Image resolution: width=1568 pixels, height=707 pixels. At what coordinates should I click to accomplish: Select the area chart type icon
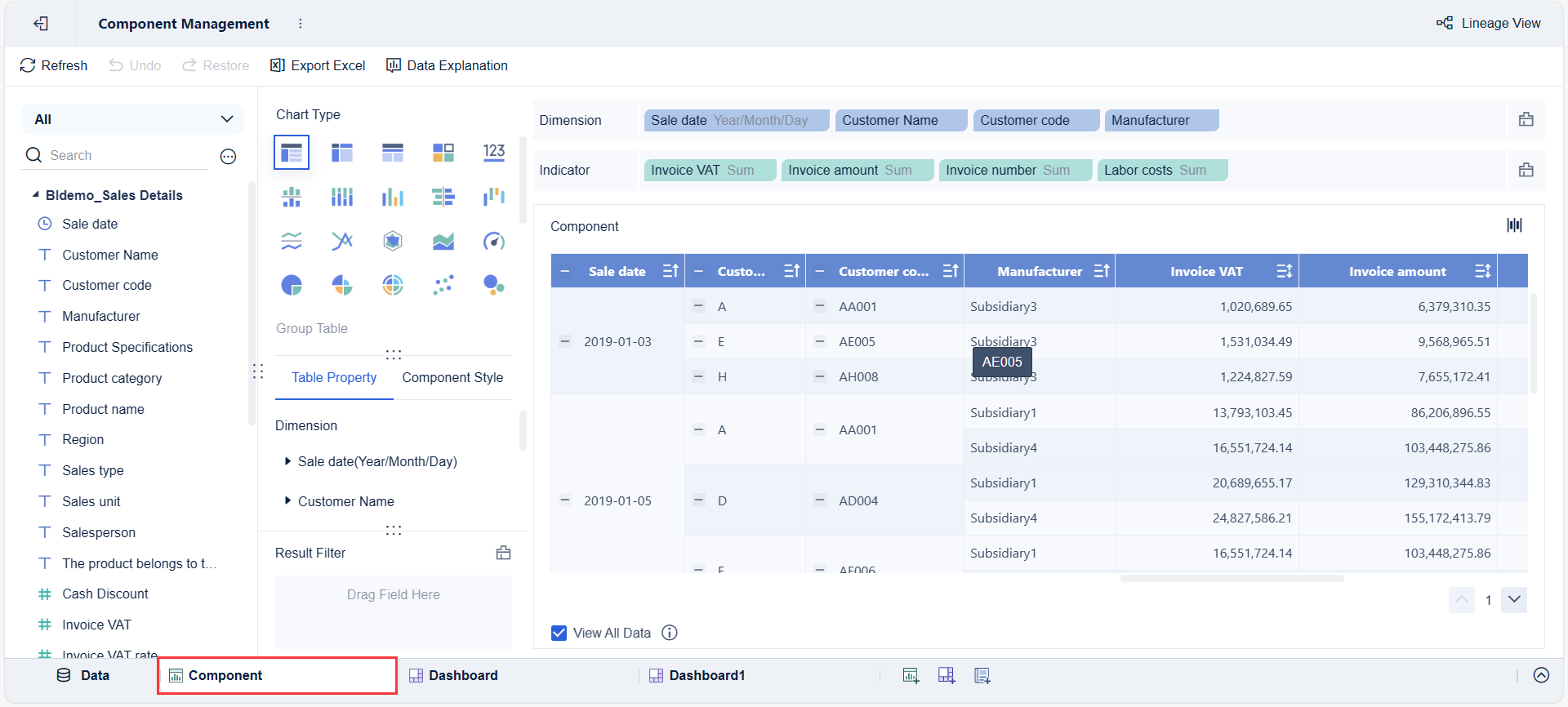coord(443,241)
